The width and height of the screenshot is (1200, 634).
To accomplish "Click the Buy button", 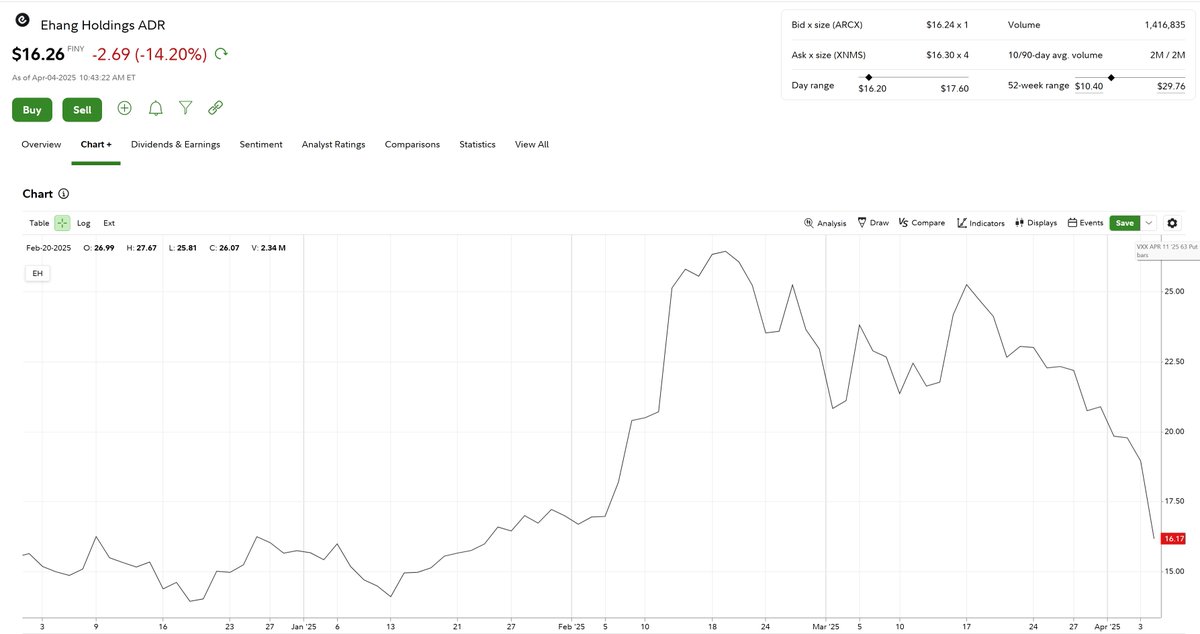I will [x=32, y=110].
